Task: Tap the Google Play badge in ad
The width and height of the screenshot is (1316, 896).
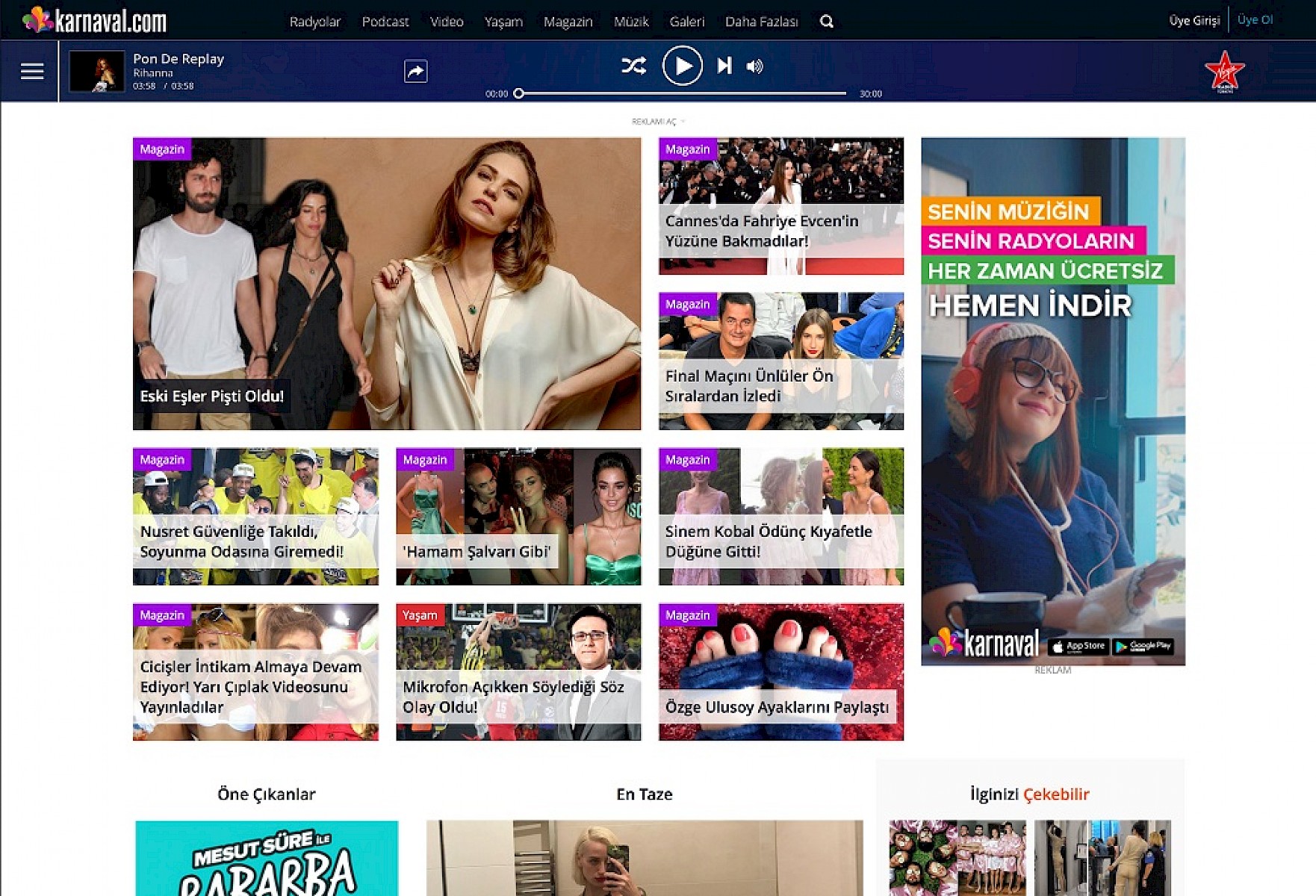Action: click(x=1142, y=646)
